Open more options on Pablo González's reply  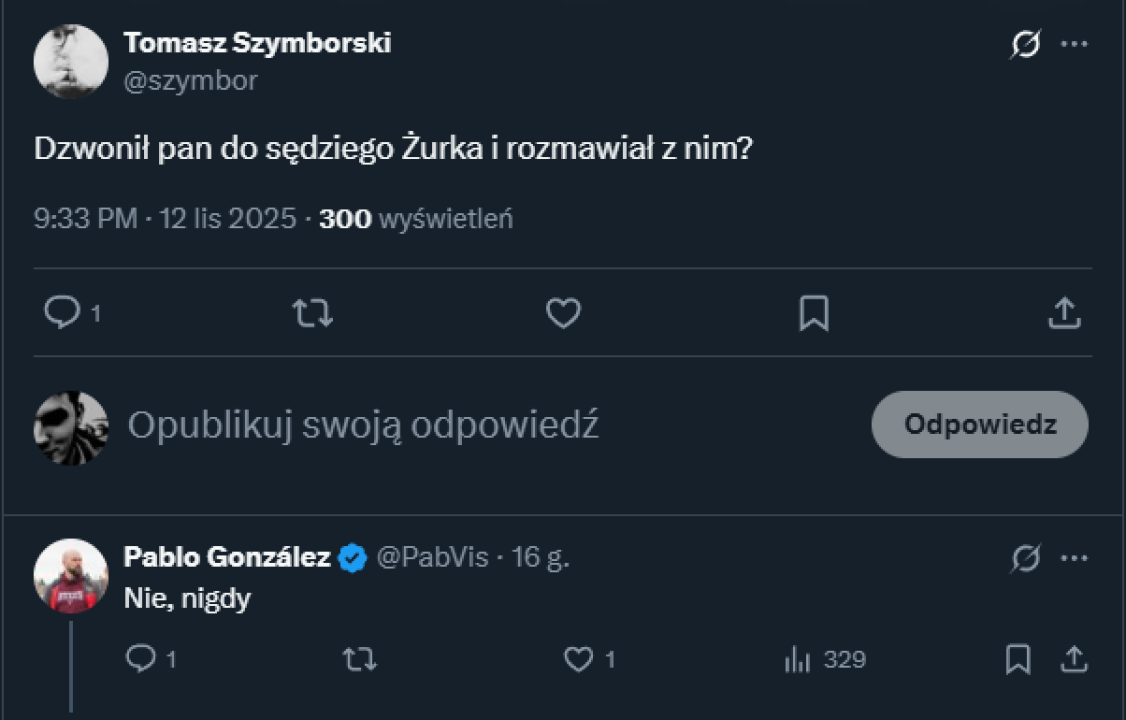coord(1074,558)
